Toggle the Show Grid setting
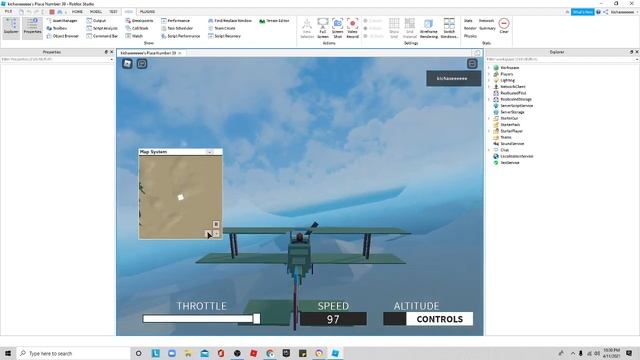This screenshot has width=640, height=360. [394, 28]
